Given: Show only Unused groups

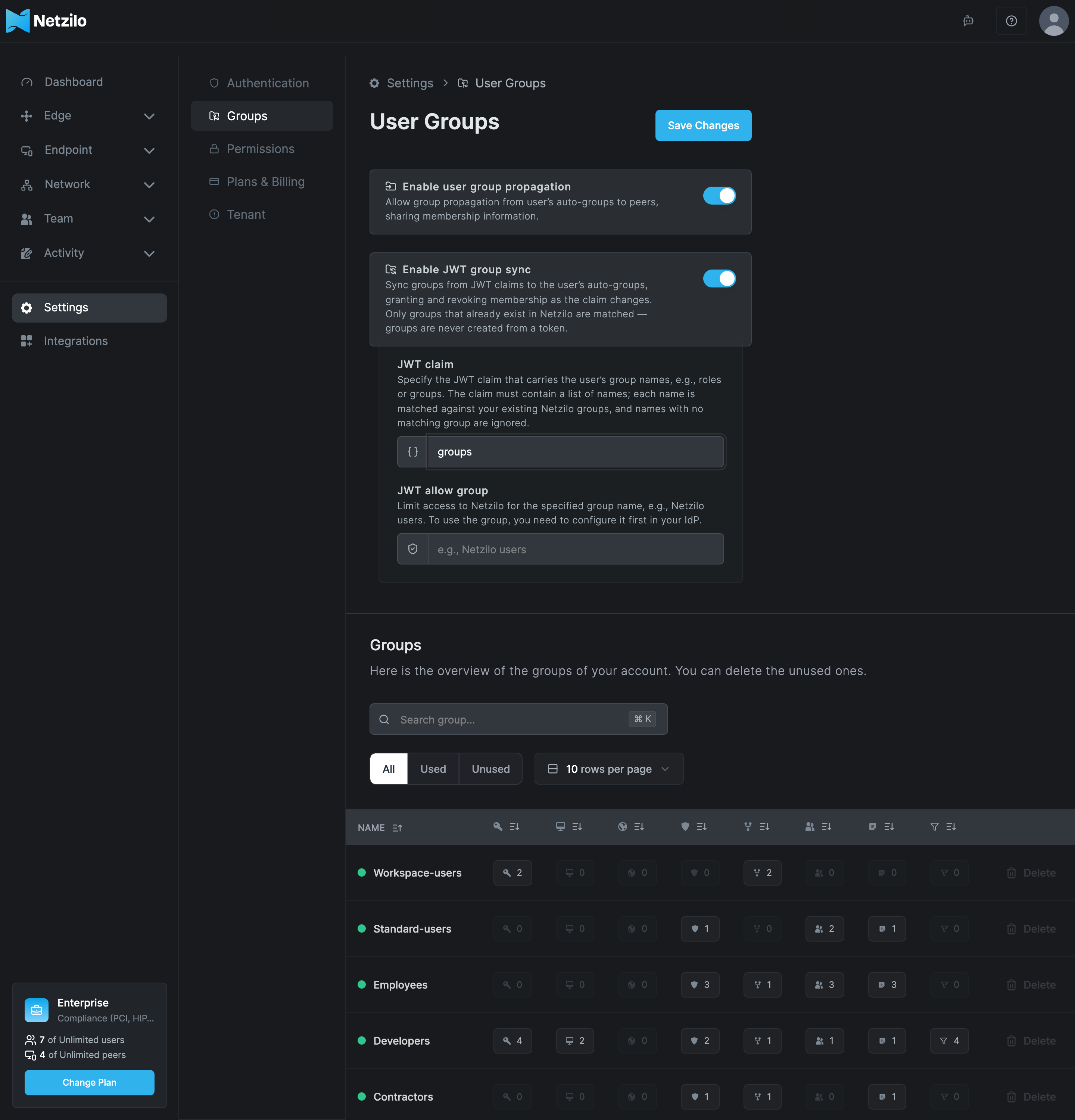Looking at the screenshot, I should tap(491, 769).
